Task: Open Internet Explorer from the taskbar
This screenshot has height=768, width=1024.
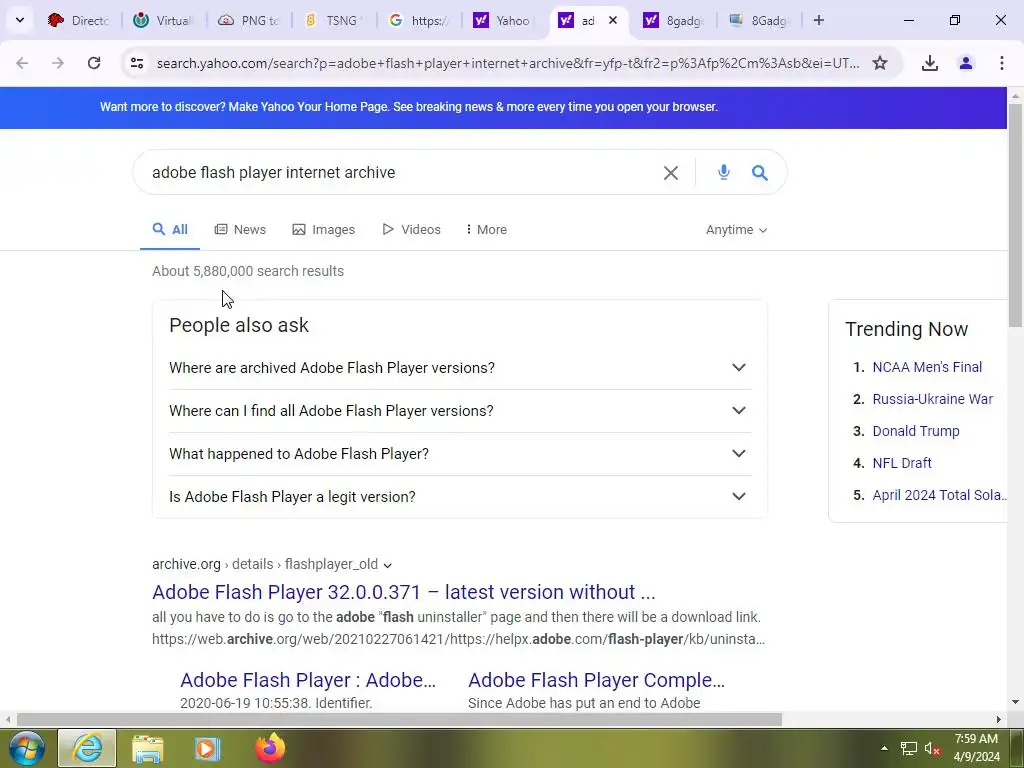Action: (x=87, y=748)
